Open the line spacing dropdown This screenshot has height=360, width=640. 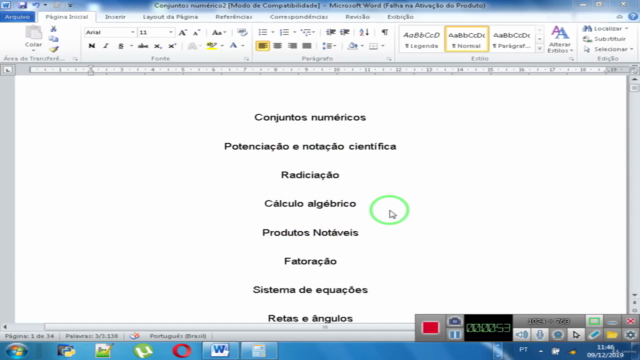click(x=329, y=46)
